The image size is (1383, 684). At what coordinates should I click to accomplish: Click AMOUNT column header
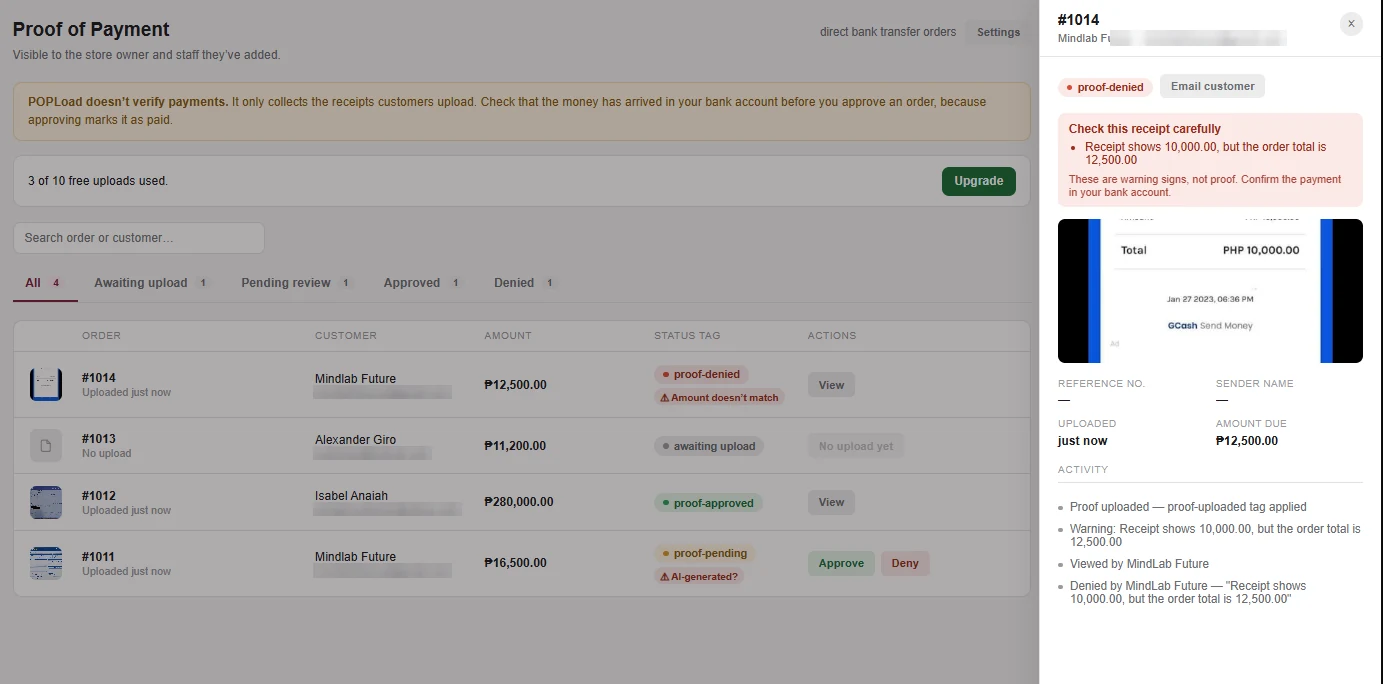508,336
